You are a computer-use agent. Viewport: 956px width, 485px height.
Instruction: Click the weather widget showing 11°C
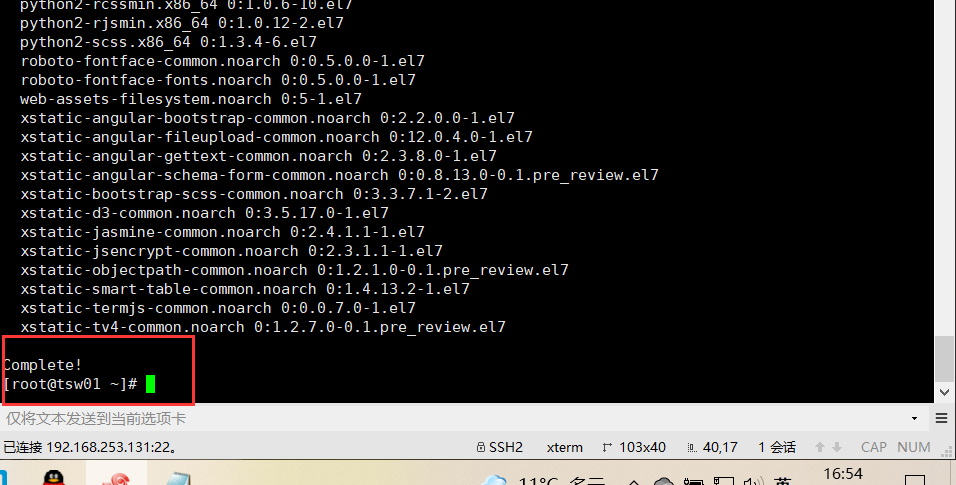click(543, 480)
